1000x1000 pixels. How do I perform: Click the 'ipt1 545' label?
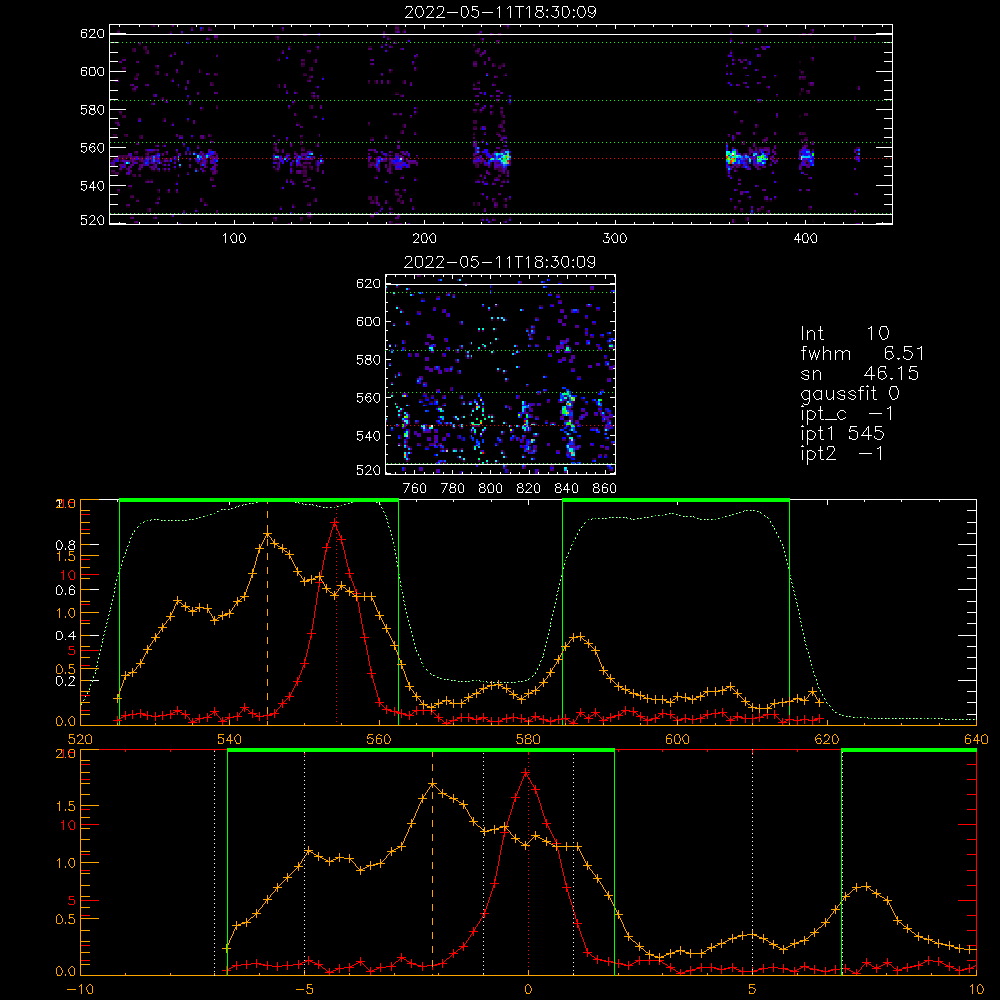tap(842, 434)
